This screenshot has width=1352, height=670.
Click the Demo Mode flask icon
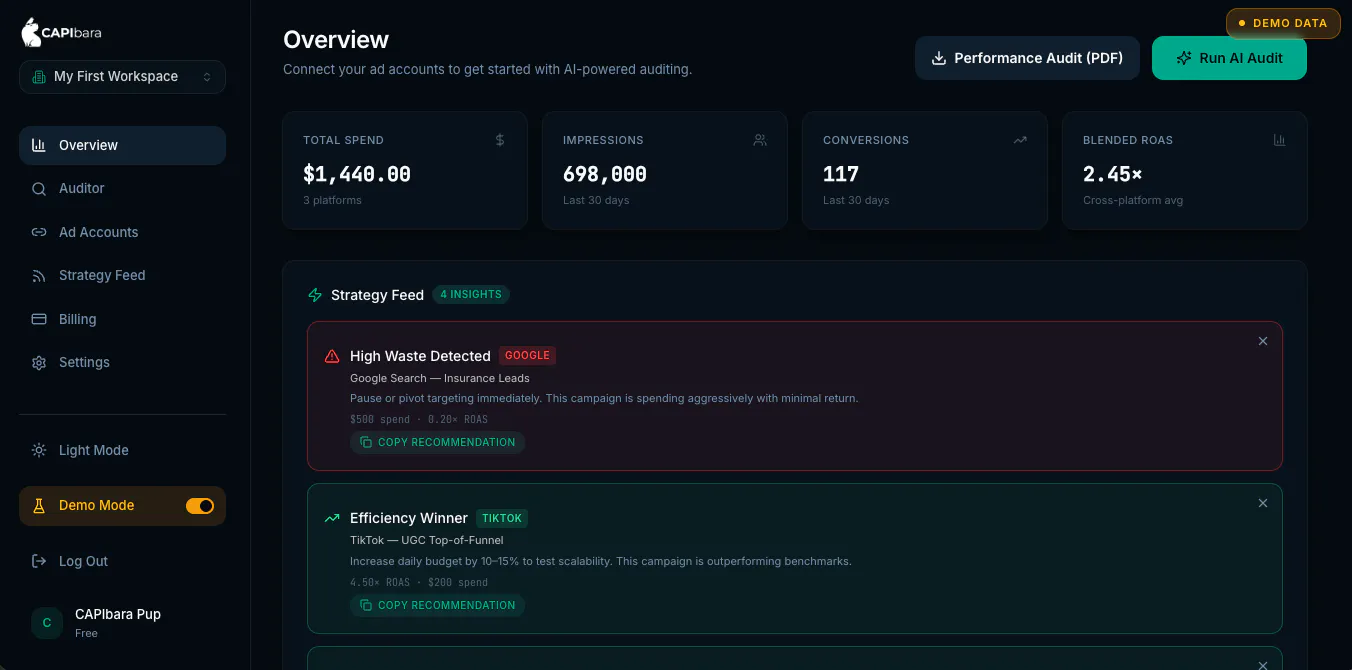(39, 506)
